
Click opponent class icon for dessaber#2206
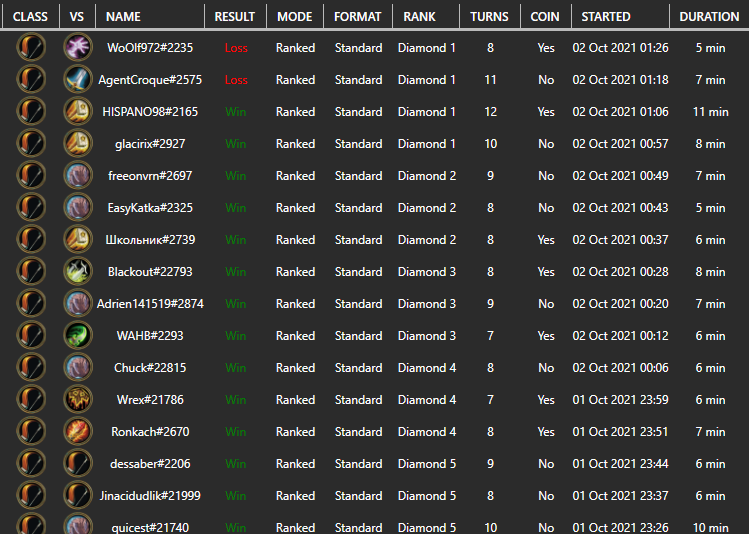pos(77,463)
